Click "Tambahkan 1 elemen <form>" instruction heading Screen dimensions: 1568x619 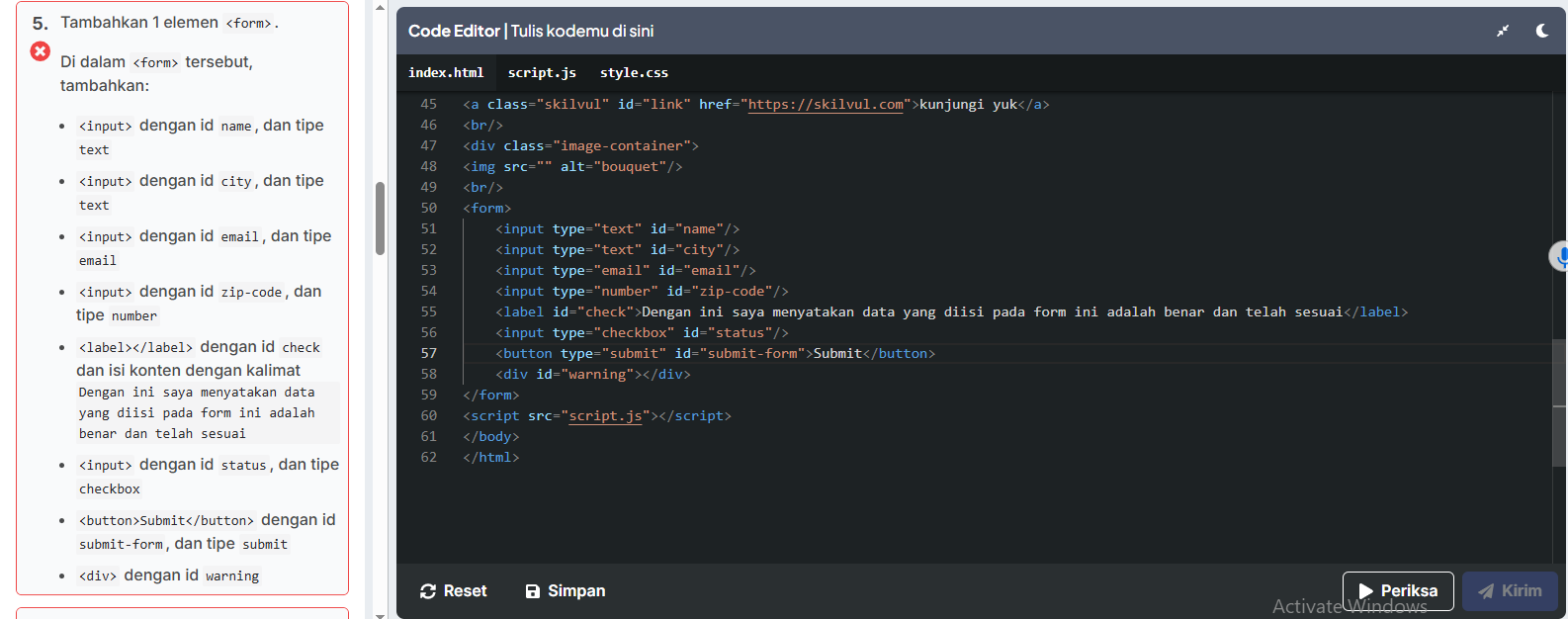(169, 22)
